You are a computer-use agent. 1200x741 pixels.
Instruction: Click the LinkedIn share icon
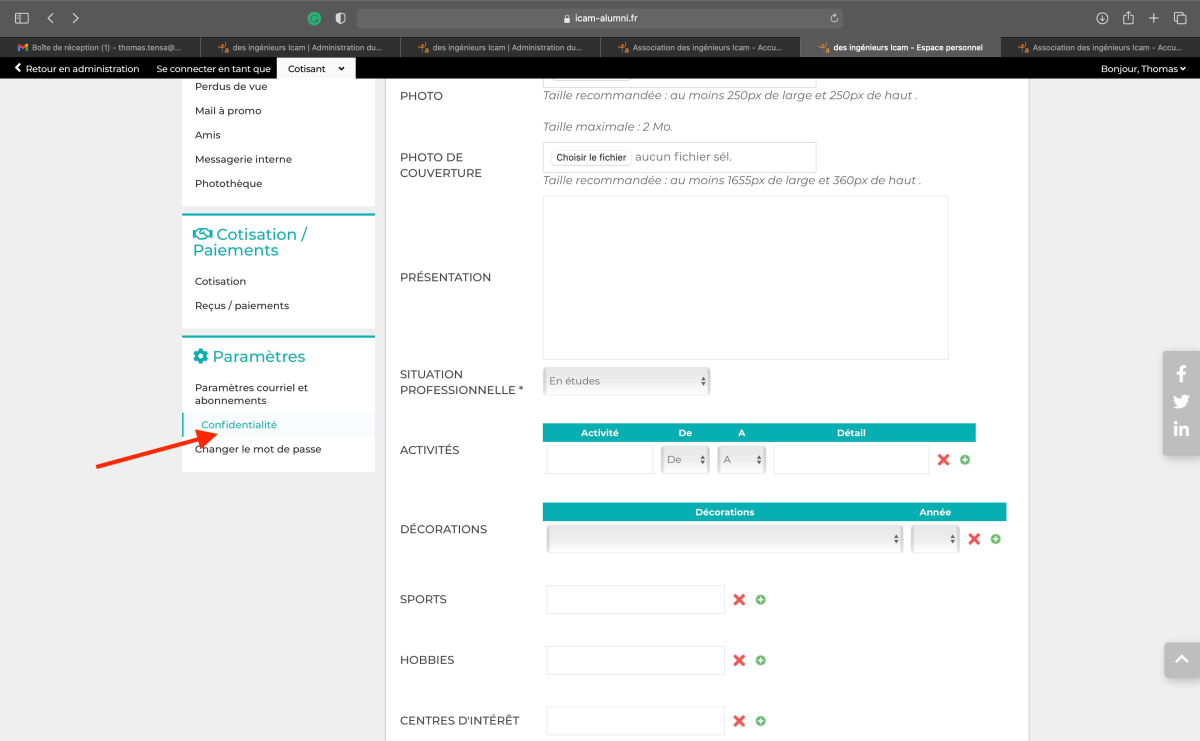(x=1181, y=429)
